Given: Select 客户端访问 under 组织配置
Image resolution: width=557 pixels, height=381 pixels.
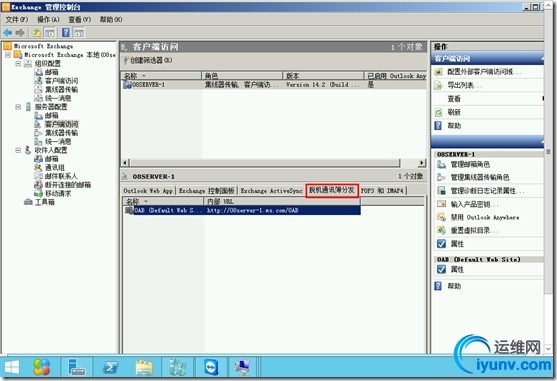Looking at the screenshot, I should 61,81.
